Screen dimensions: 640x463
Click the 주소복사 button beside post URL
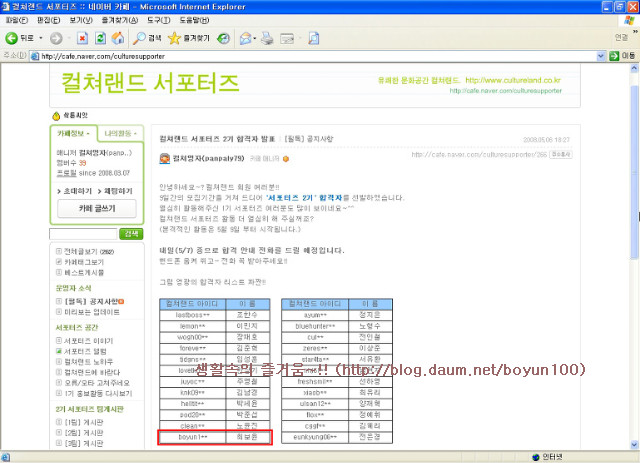(x=561, y=154)
